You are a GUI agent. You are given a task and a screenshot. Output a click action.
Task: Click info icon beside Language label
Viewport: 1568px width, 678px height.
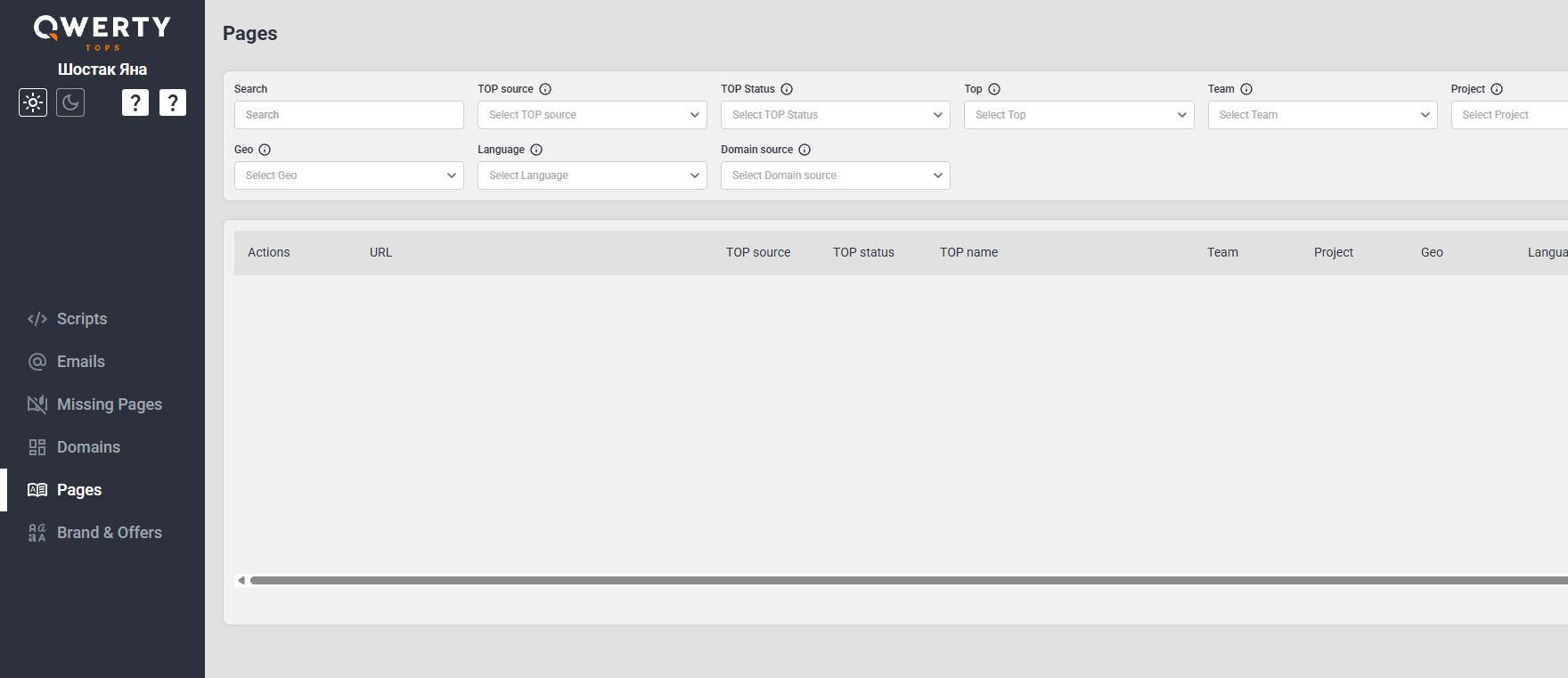536,150
